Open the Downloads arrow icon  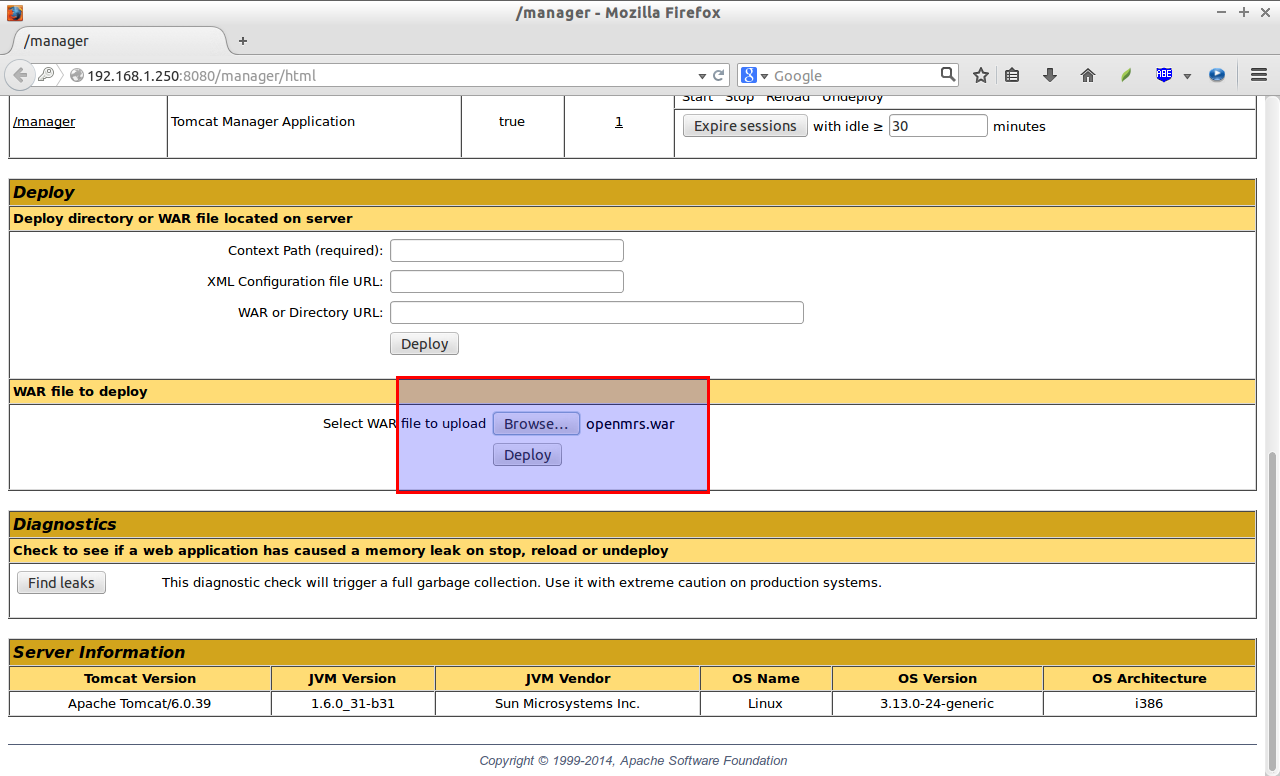coord(1050,75)
